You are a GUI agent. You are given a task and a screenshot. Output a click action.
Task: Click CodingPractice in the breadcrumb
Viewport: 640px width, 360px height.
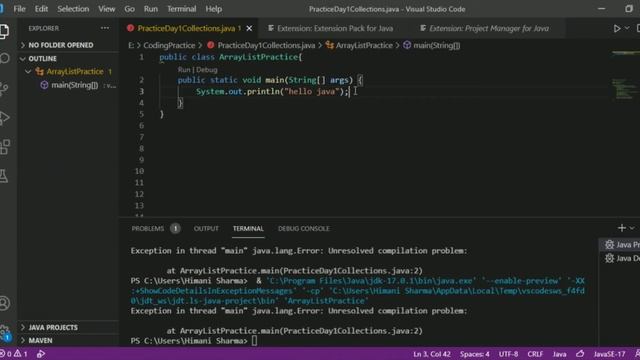pos(169,45)
